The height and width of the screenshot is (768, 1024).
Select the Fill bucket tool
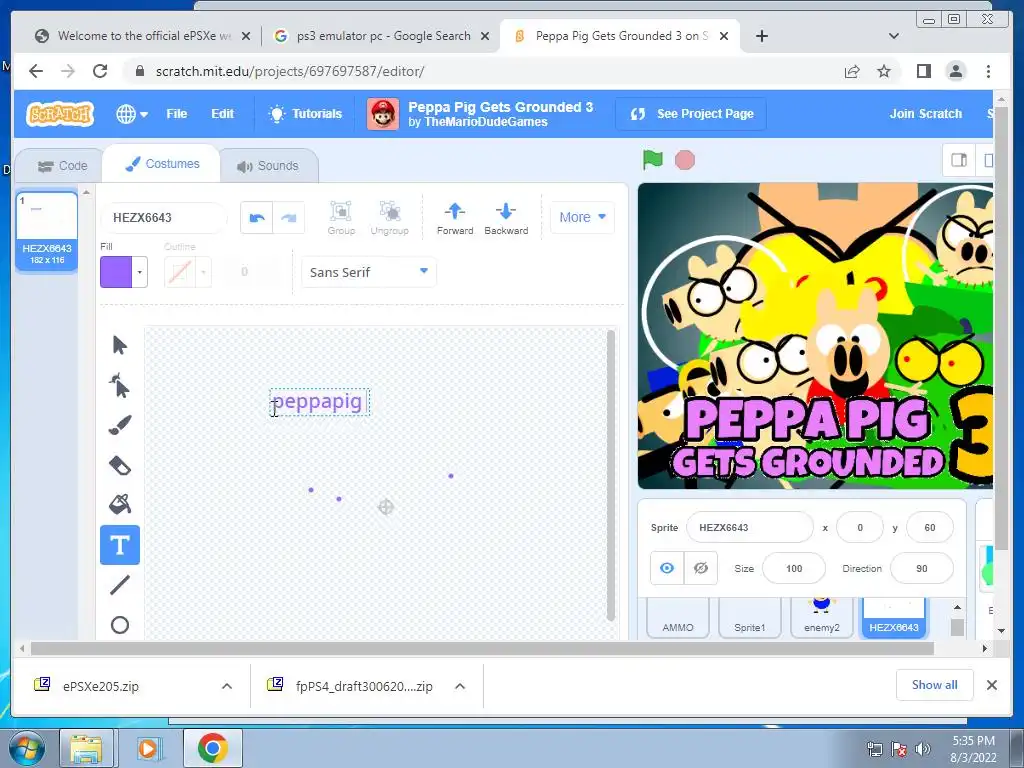[120, 505]
